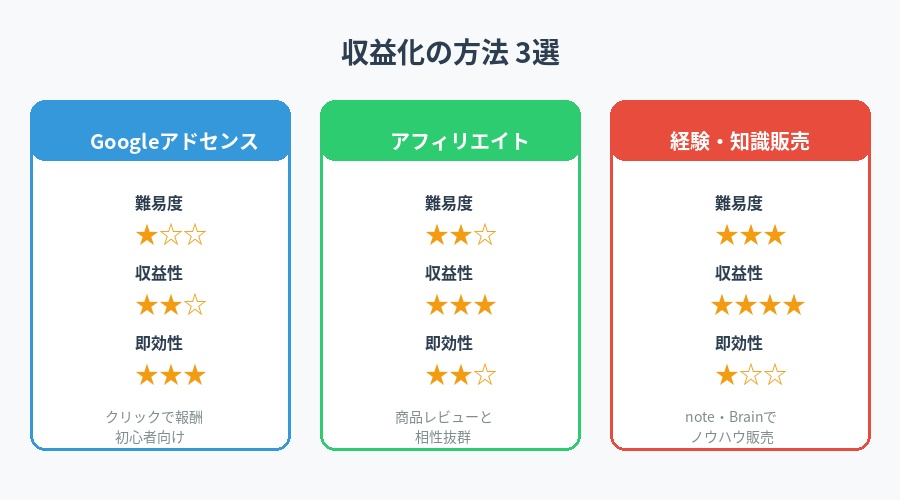
Task: Select 収益性 stars in Googleアドセンス card
Action: (170, 306)
